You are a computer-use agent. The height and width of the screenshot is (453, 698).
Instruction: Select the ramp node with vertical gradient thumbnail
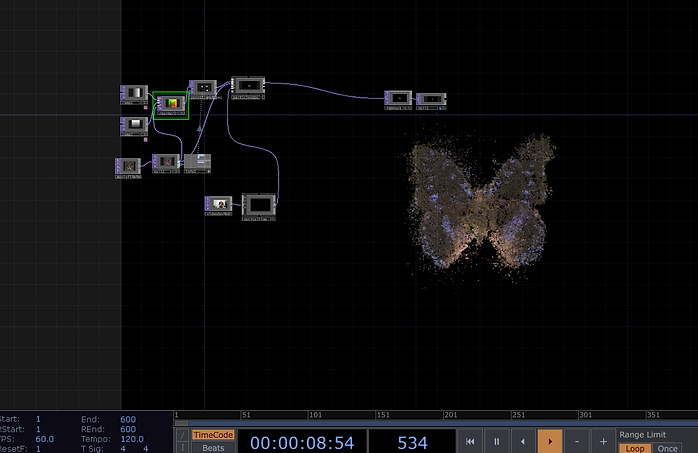[x=134, y=125]
